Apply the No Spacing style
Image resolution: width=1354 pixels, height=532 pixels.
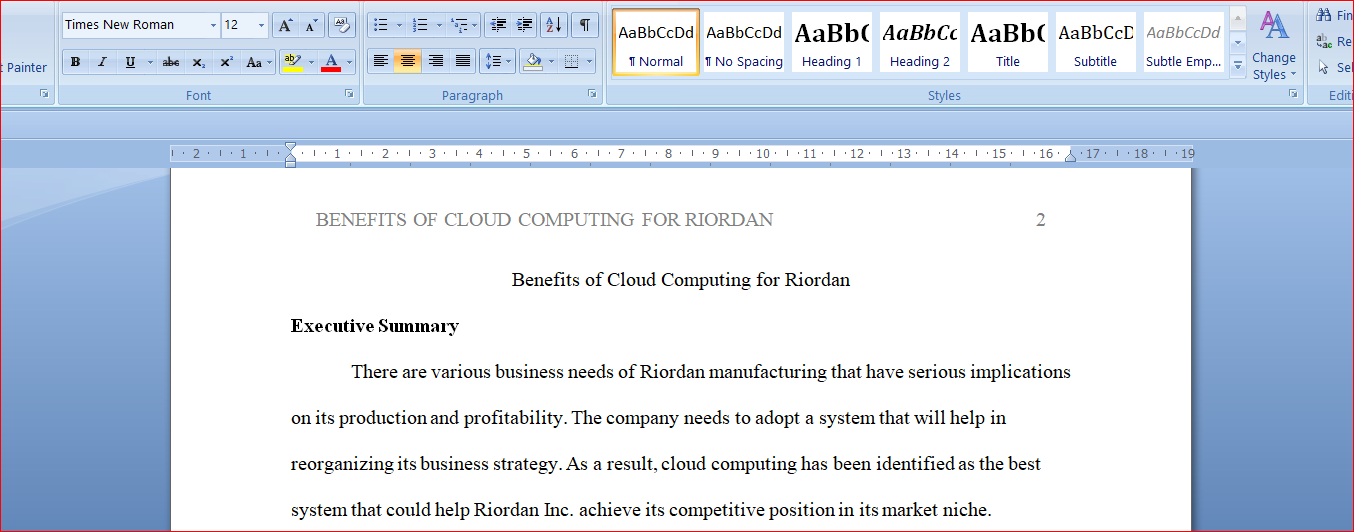point(744,42)
